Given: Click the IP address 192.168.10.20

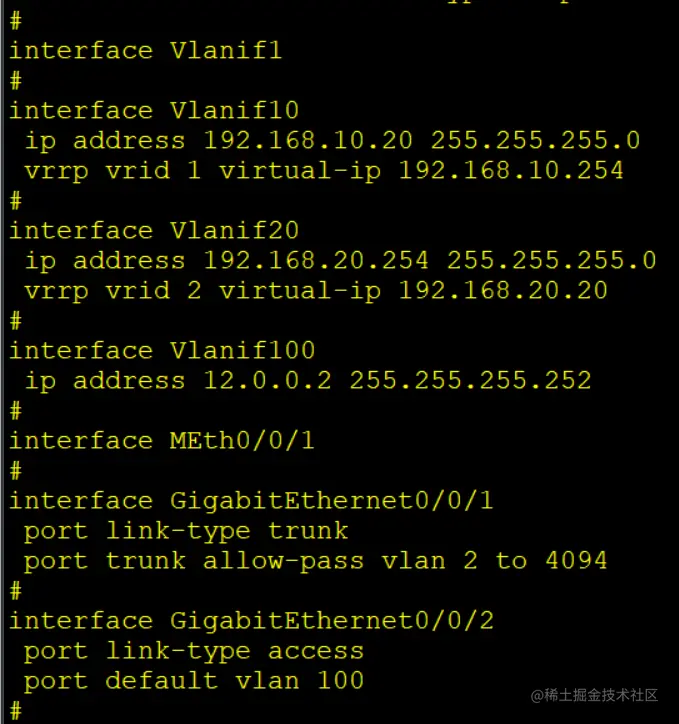Looking at the screenshot, I should [x=316, y=141].
